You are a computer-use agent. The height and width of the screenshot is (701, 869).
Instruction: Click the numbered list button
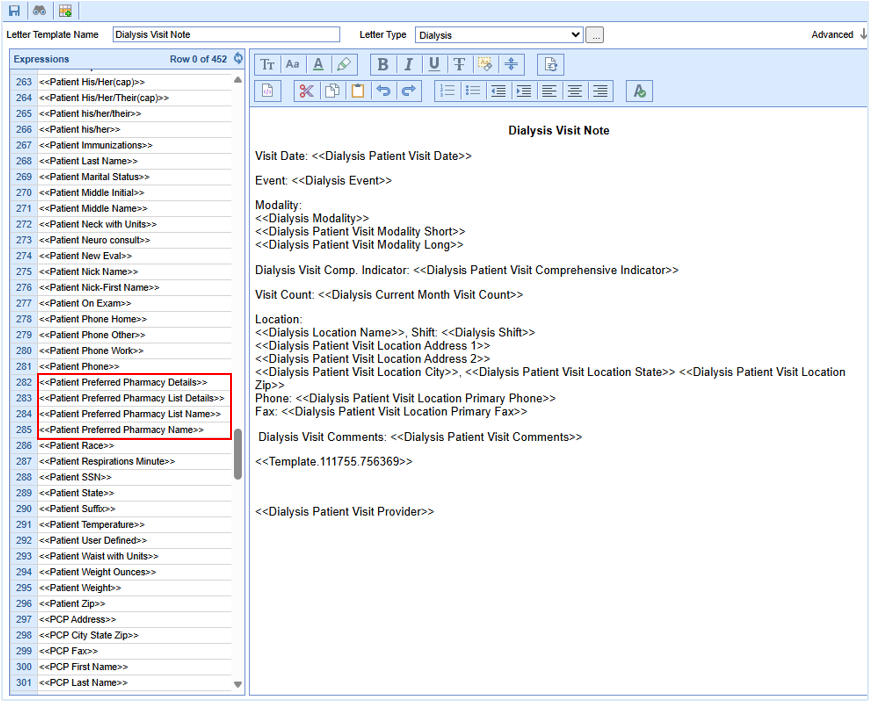(x=447, y=91)
